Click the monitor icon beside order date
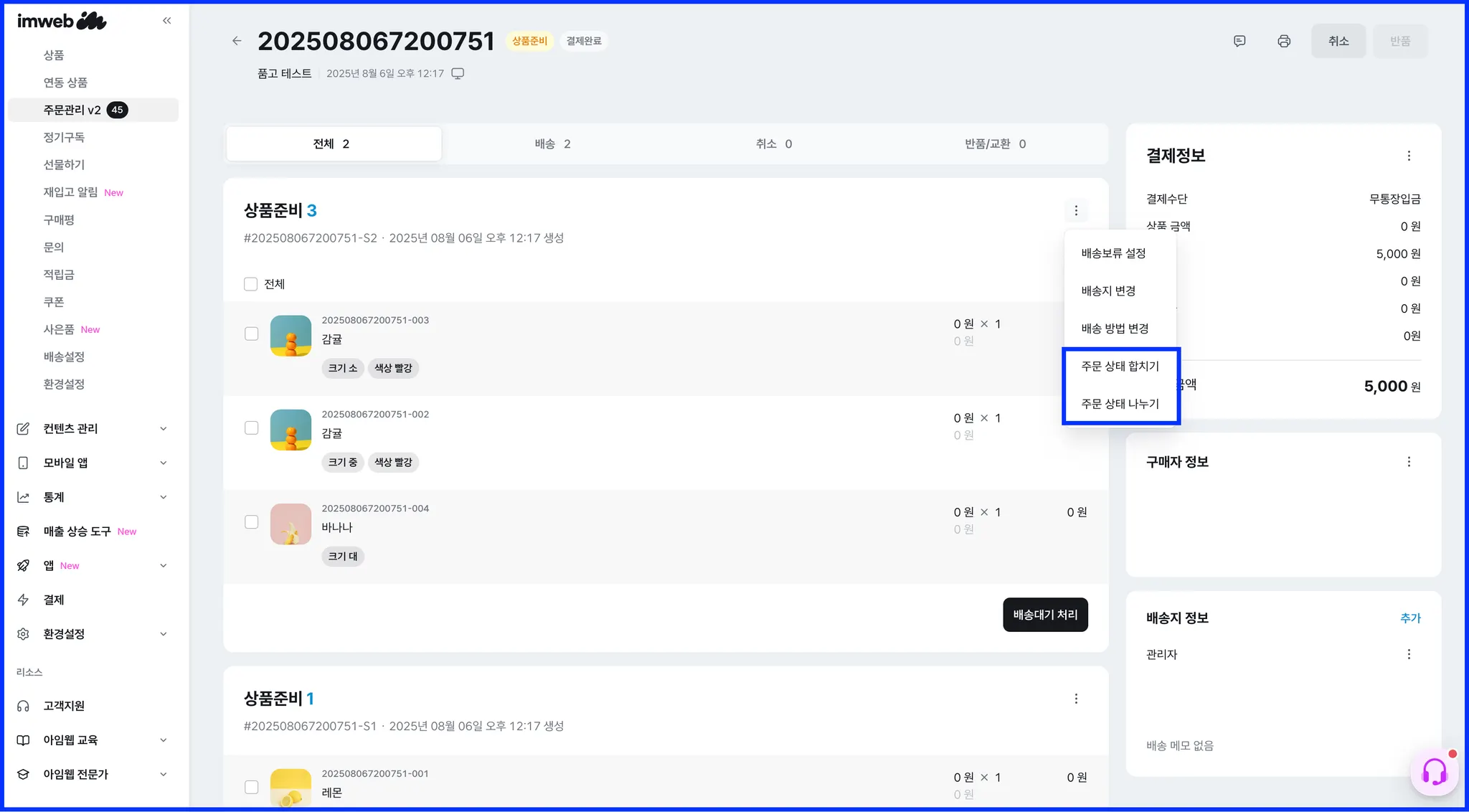 [x=458, y=73]
